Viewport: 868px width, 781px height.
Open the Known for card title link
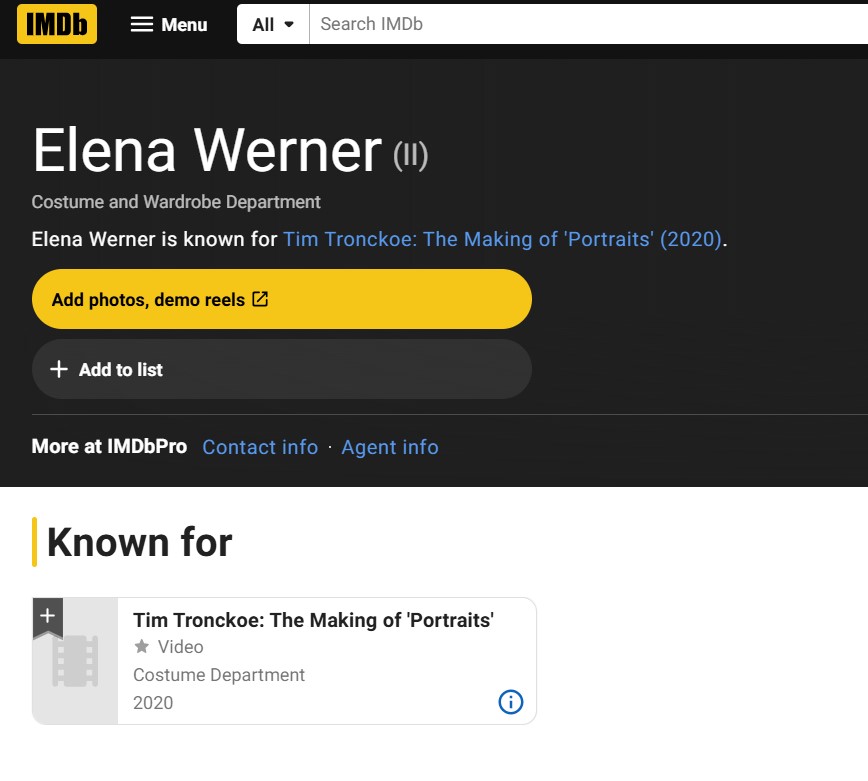click(x=313, y=620)
